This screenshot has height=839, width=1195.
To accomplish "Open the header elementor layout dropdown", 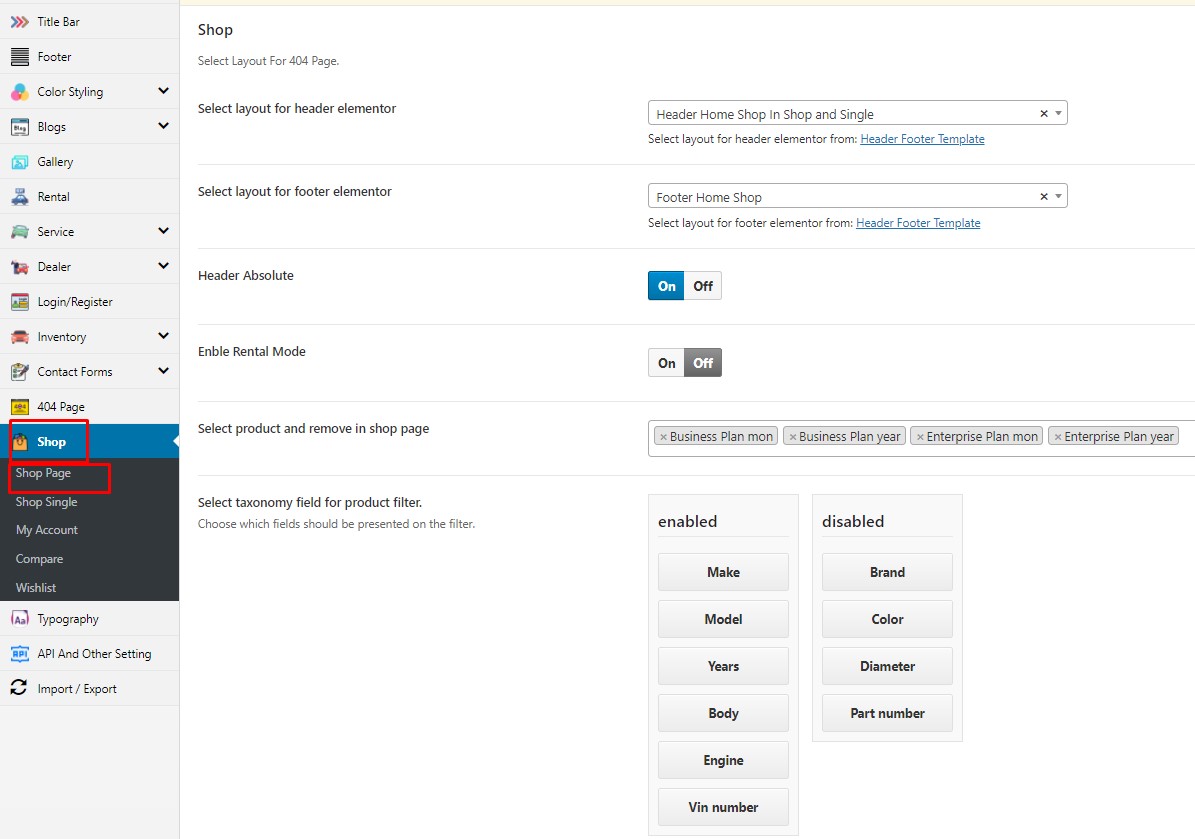I will click(1059, 114).
